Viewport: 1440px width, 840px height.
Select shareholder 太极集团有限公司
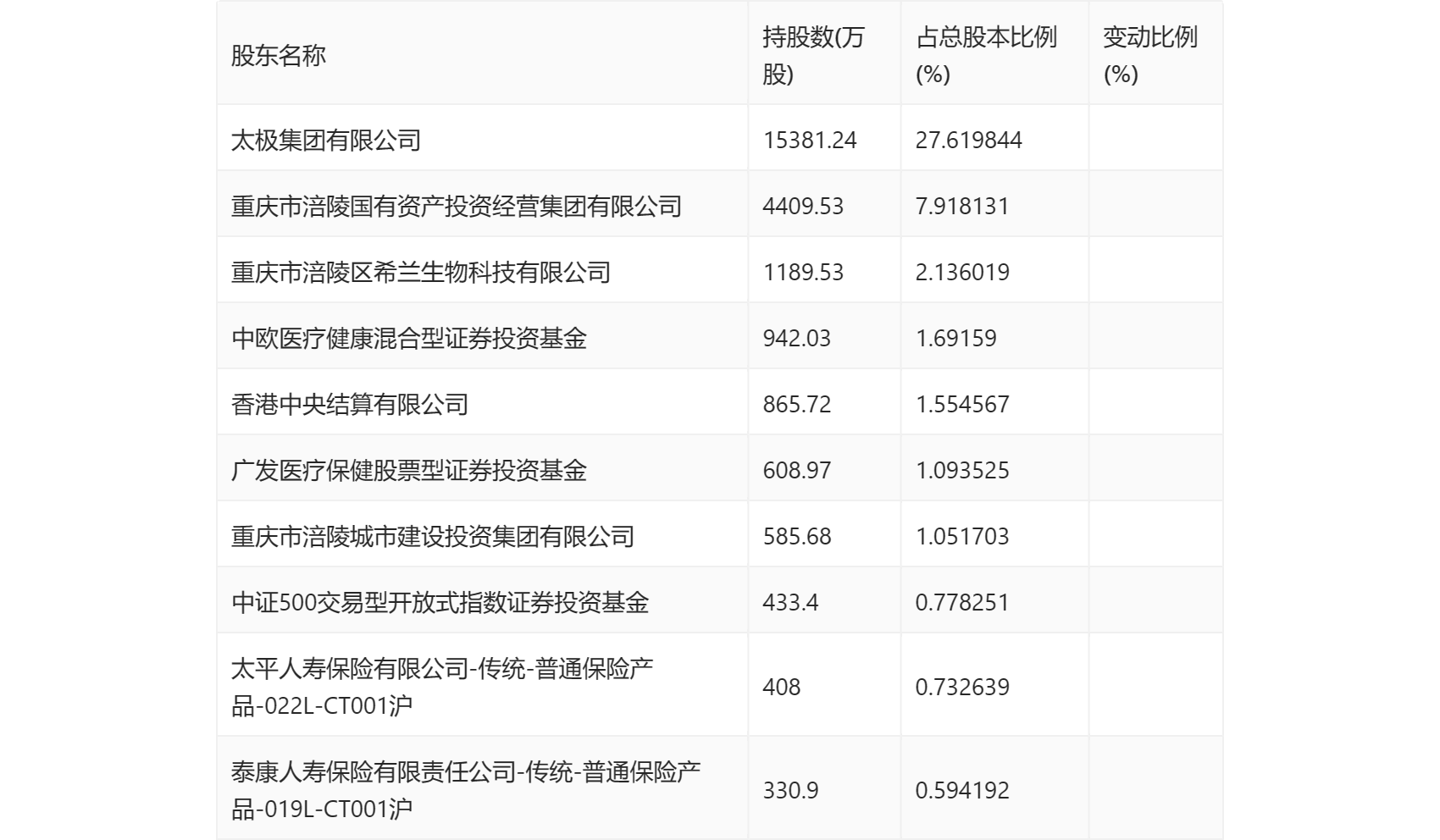(x=326, y=140)
